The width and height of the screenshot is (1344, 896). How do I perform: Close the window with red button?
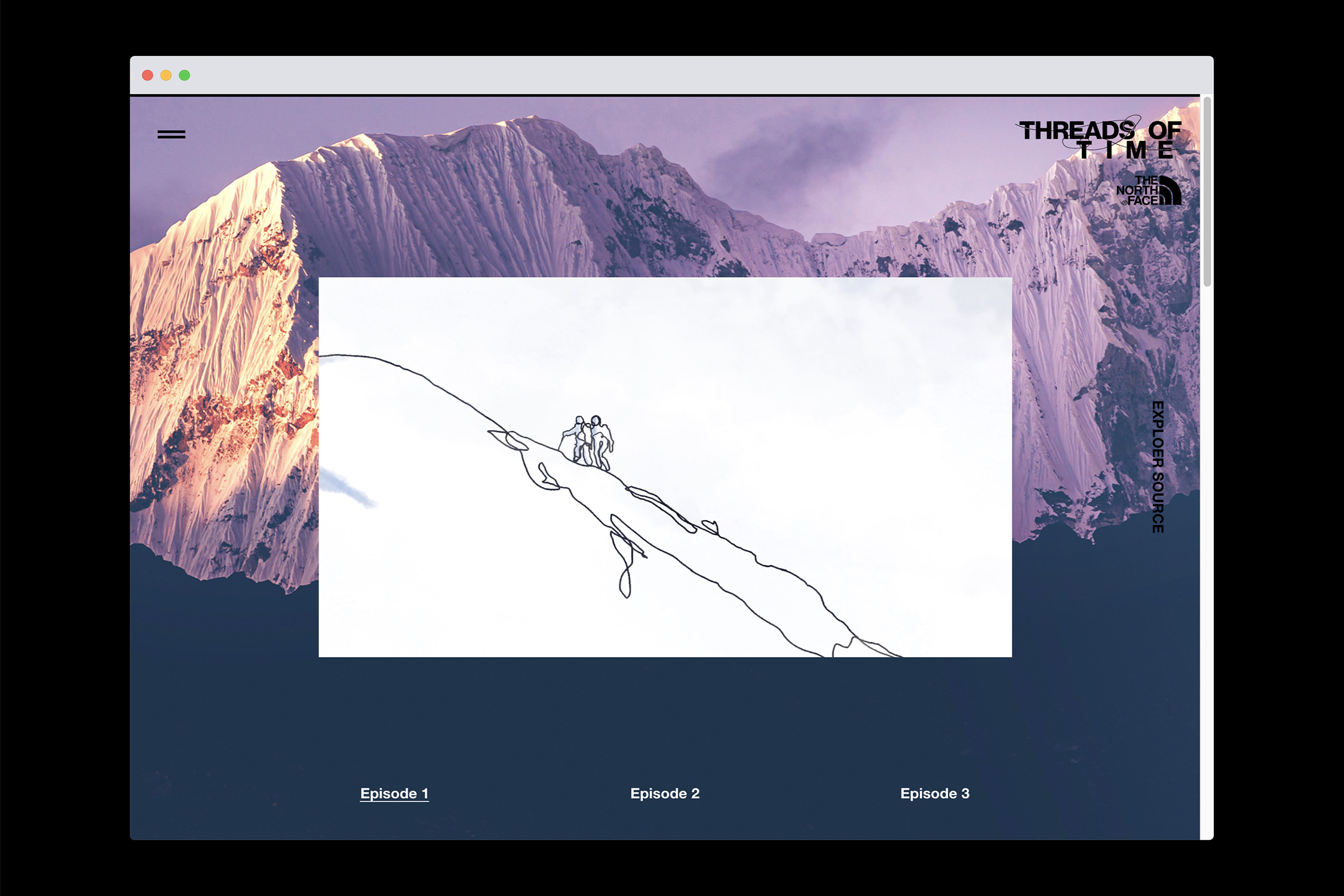click(x=148, y=75)
